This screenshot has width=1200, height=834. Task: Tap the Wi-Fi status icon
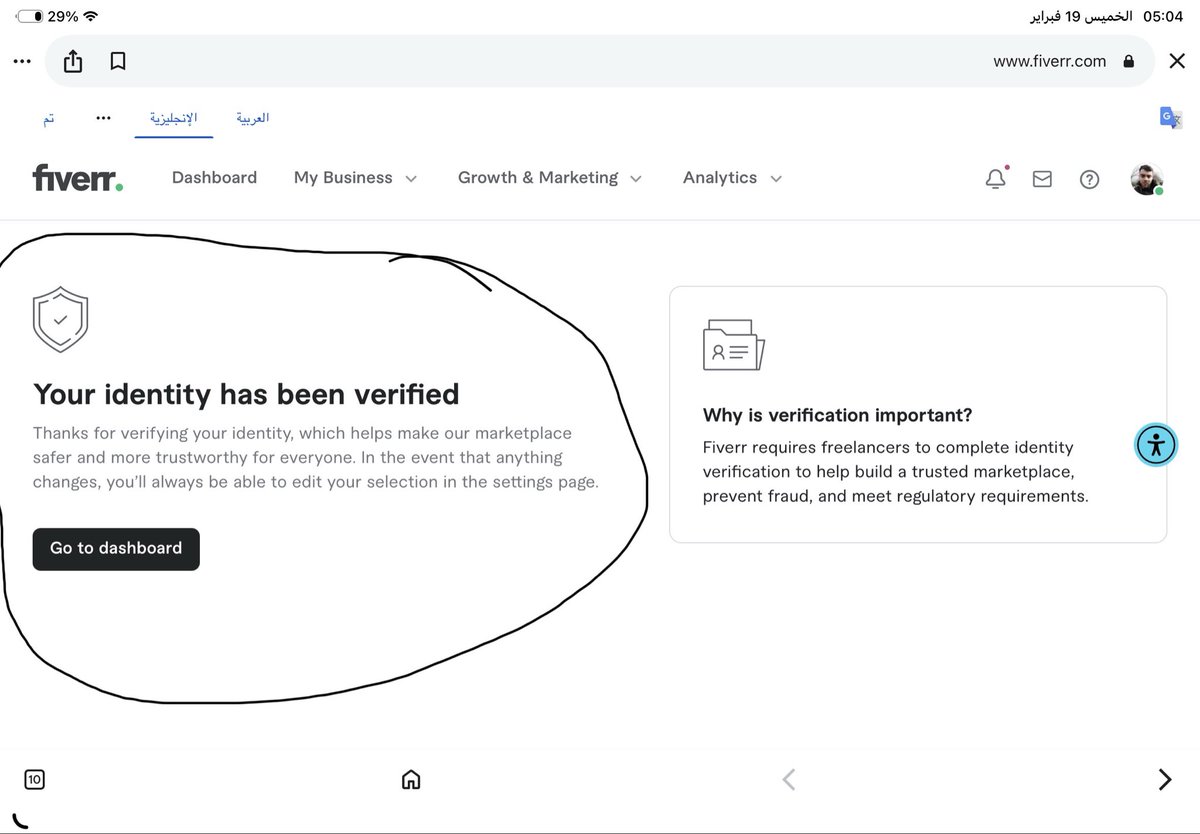point(92,16)
